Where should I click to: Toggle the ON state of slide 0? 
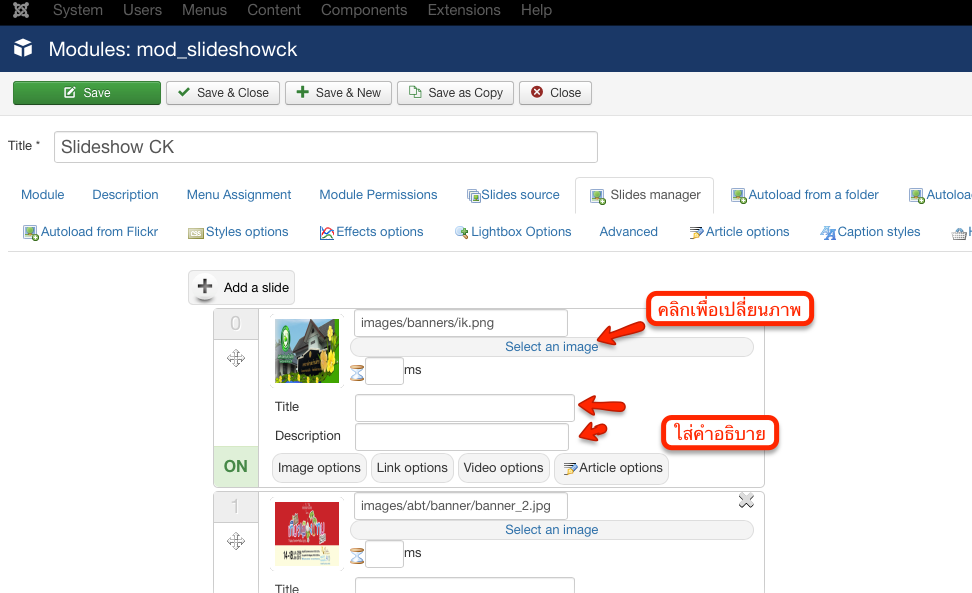click(x=236, y=466)
